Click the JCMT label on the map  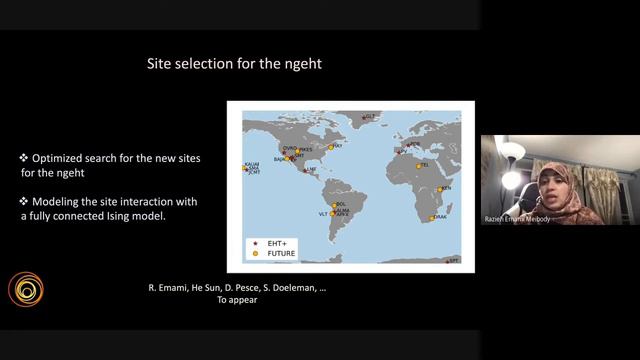pyautogui.click(x=254, y=172)
